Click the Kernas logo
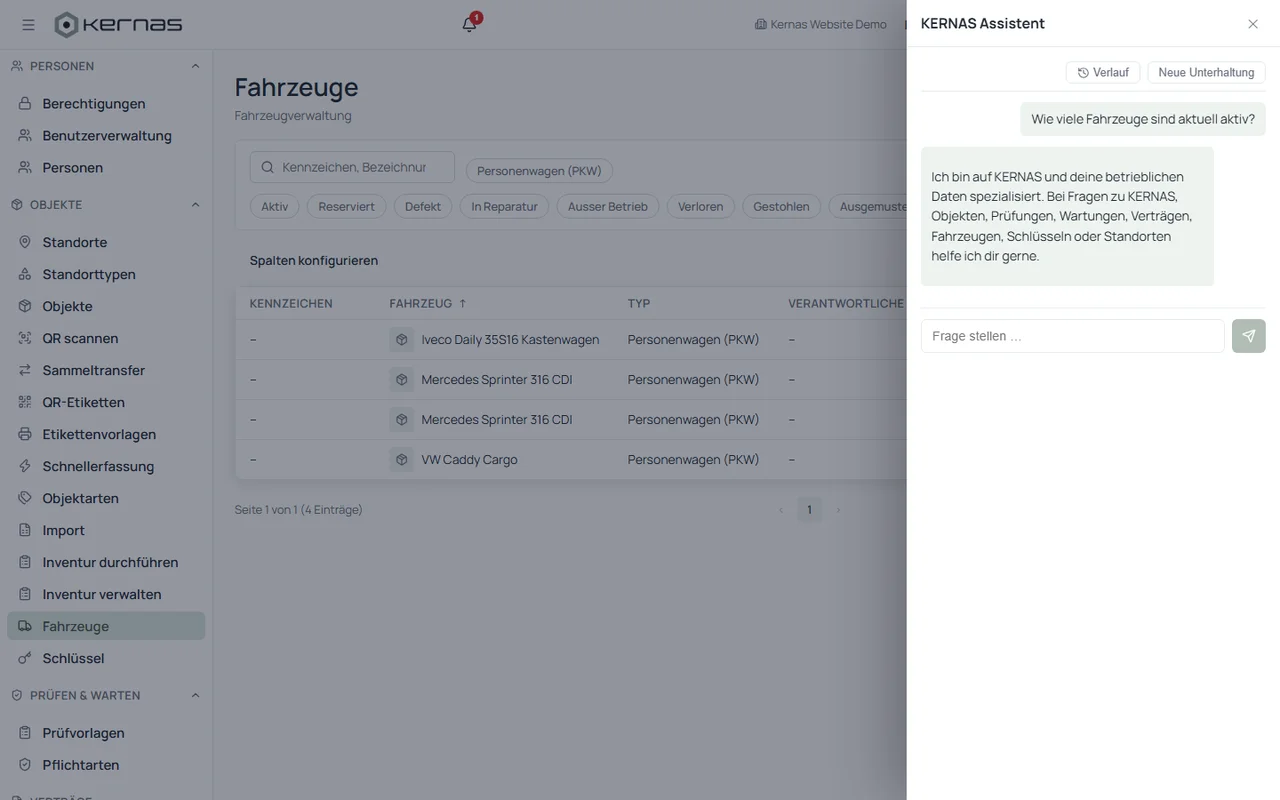The height and width of the screenshot is (800, 1280). tap(118, 24)
